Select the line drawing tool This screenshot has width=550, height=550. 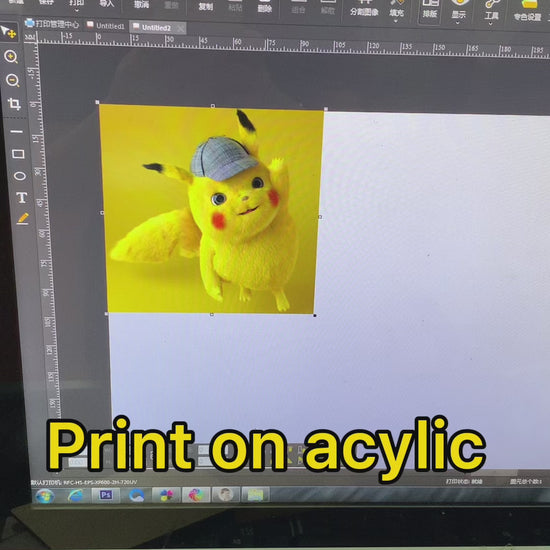click(16, 132)
